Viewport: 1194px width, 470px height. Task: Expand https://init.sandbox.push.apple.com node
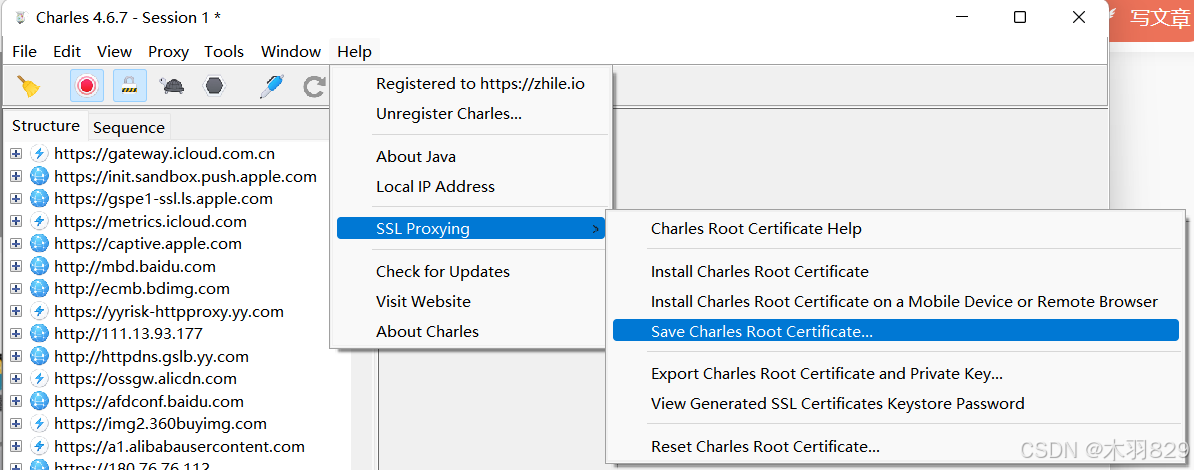15,177
